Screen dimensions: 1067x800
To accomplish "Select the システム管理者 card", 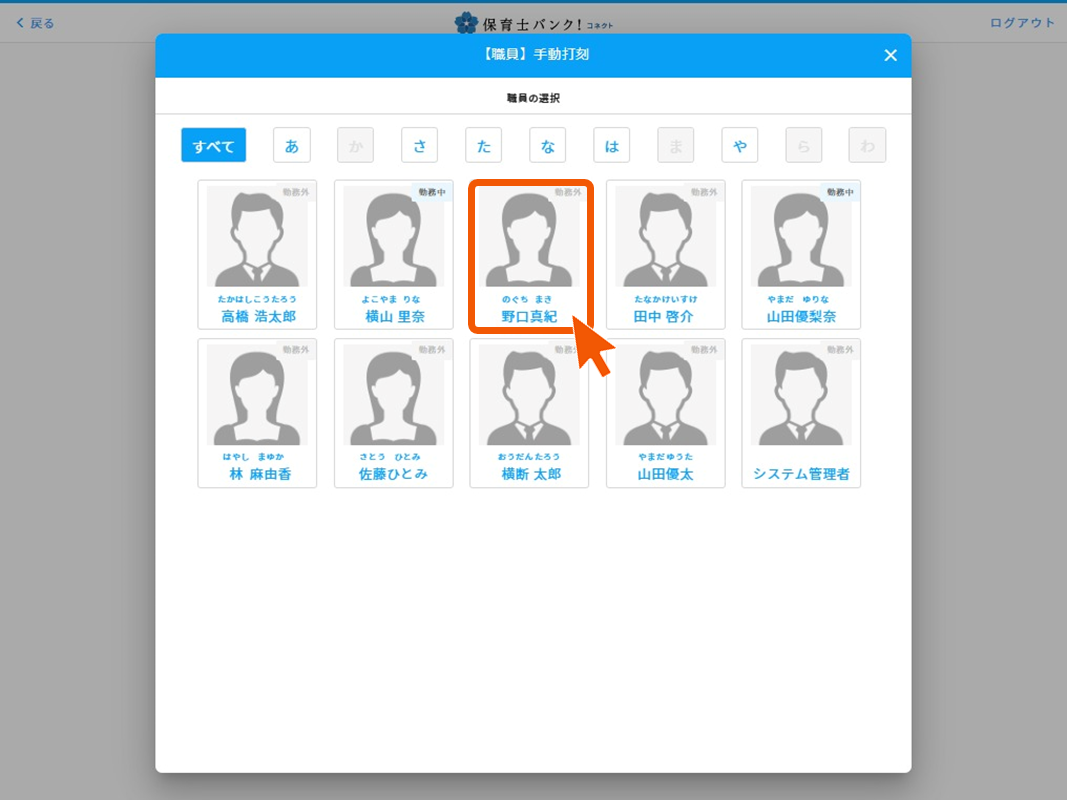I will [x=801, y=412].
